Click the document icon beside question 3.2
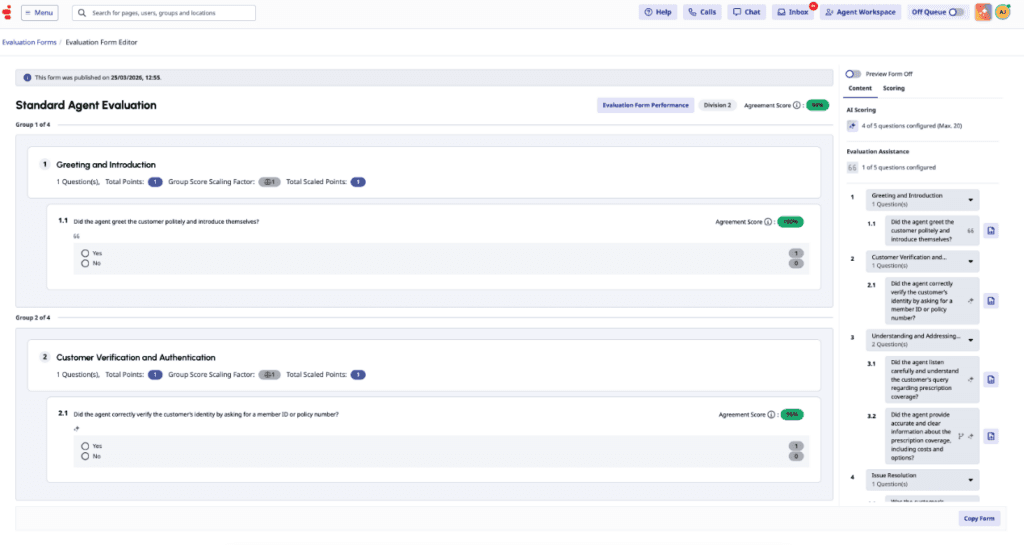This screenshot has width=1024, height=545. [990, 436]
